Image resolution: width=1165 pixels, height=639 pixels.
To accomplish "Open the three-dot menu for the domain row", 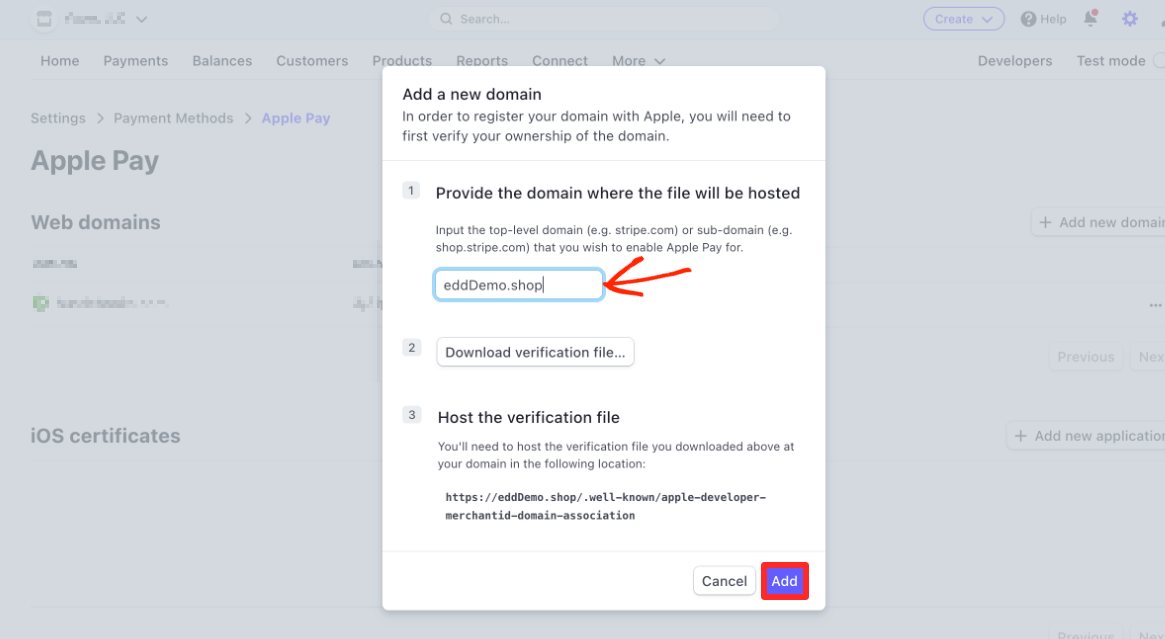I will [1155, 305].
